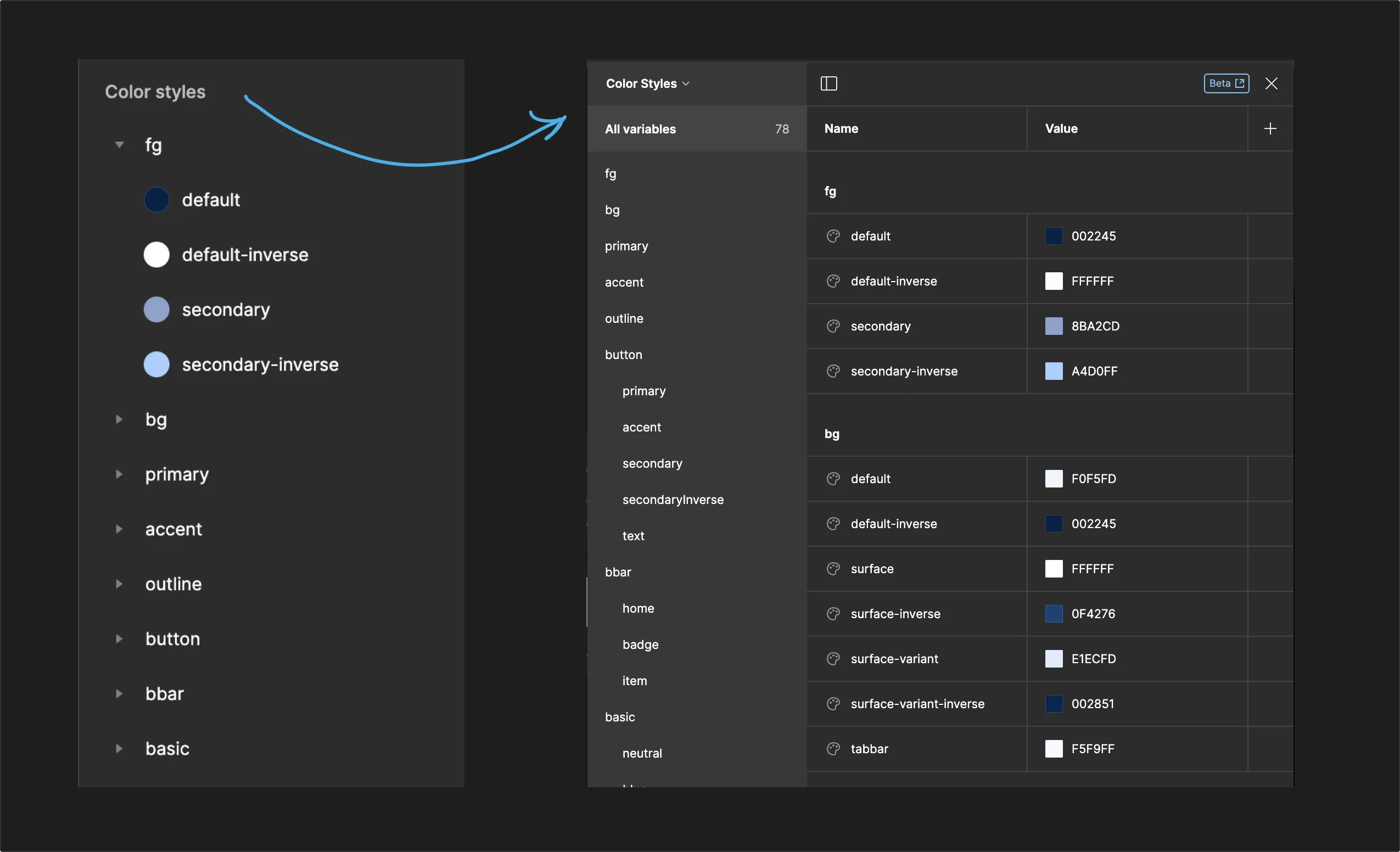This screenshot has width=1400, height=852.
Task: Open the Beta external link badge
Action: 1226,83
